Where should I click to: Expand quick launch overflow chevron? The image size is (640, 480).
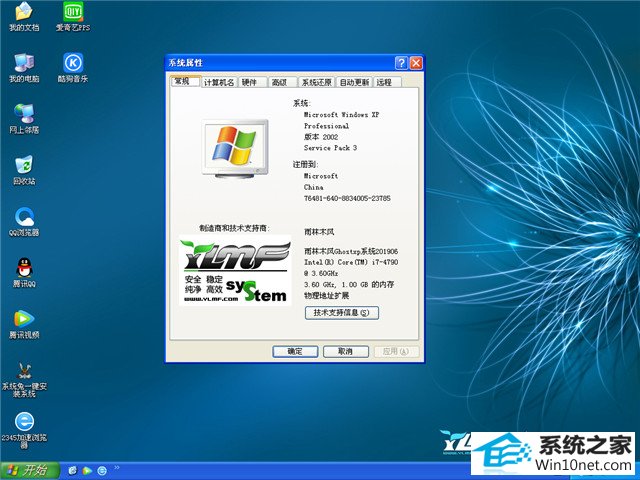pos(117,467)
